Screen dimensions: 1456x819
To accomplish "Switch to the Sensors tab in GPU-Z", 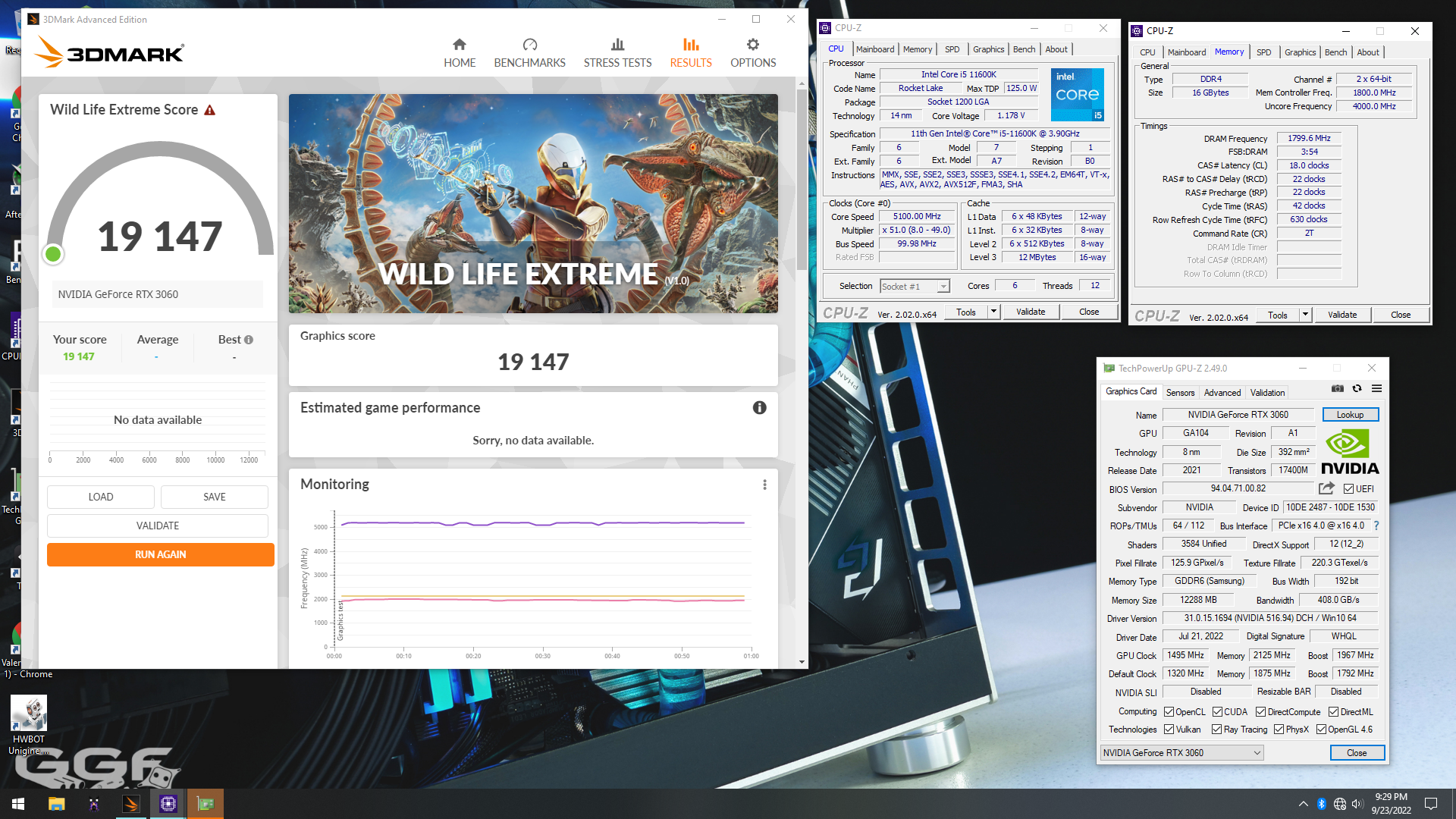I will (1180, 393).
